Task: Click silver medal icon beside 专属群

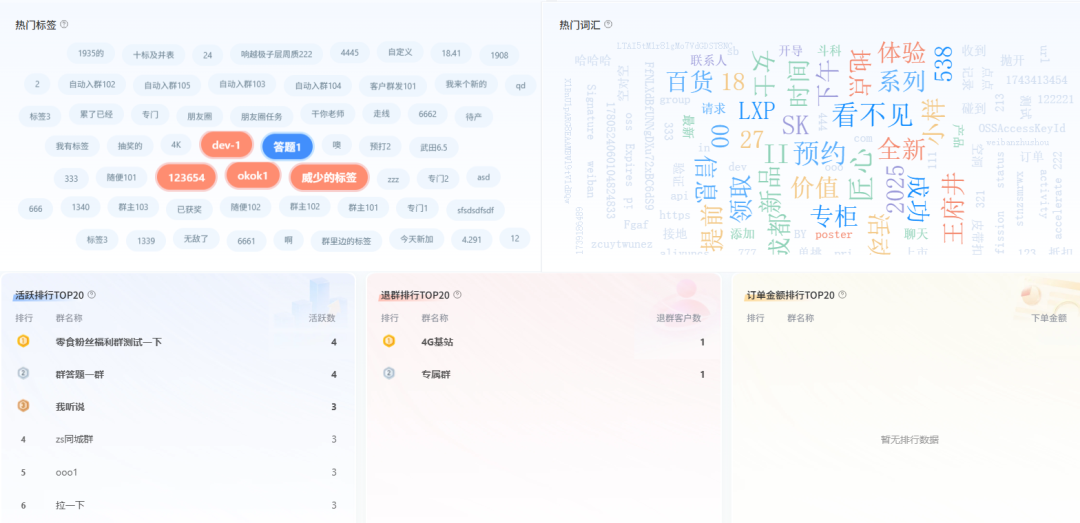Action: pyautogui.click(x=389, y=374)
